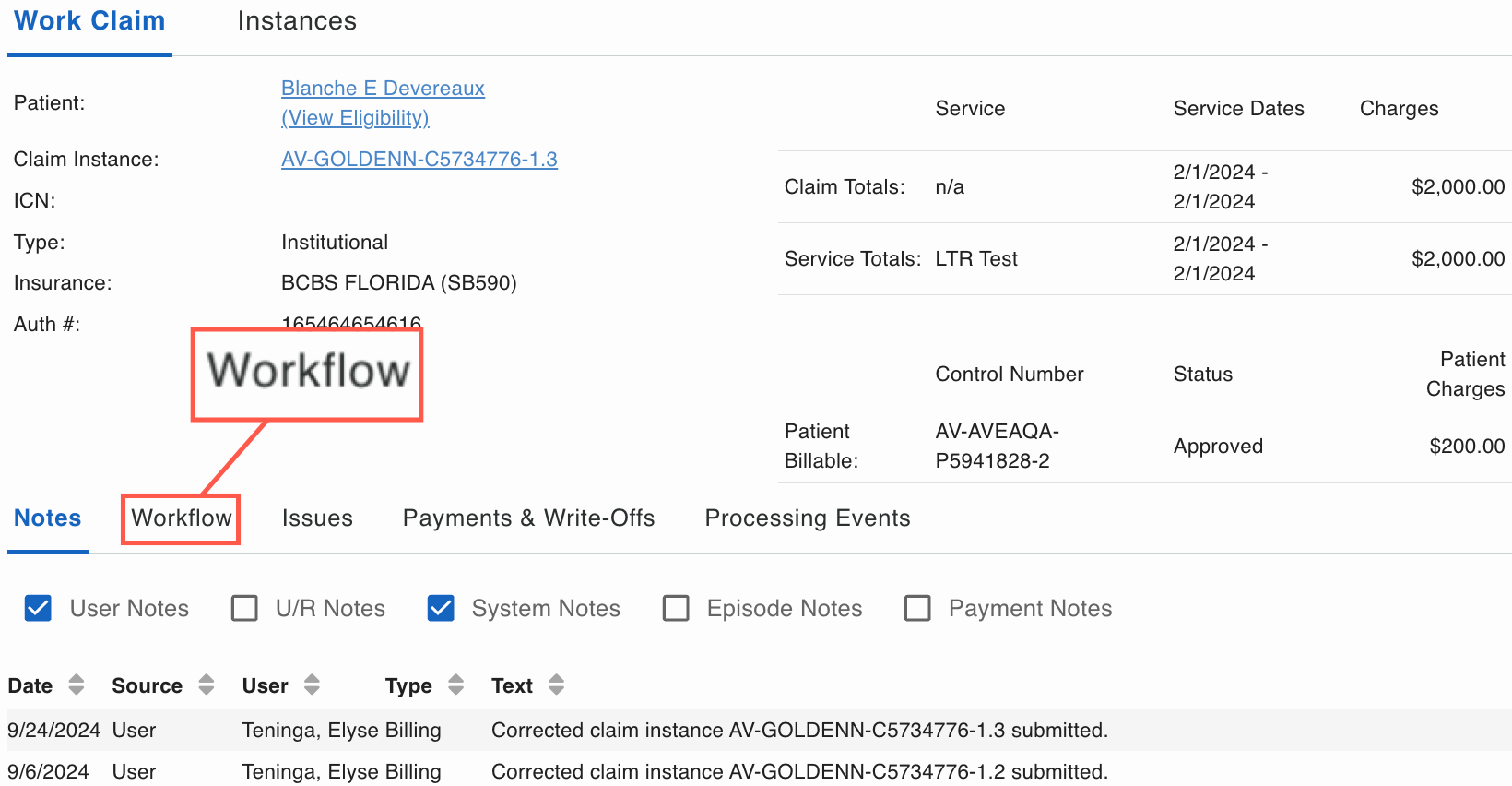Click the View Eligibility link

click(x=355, y=118)
